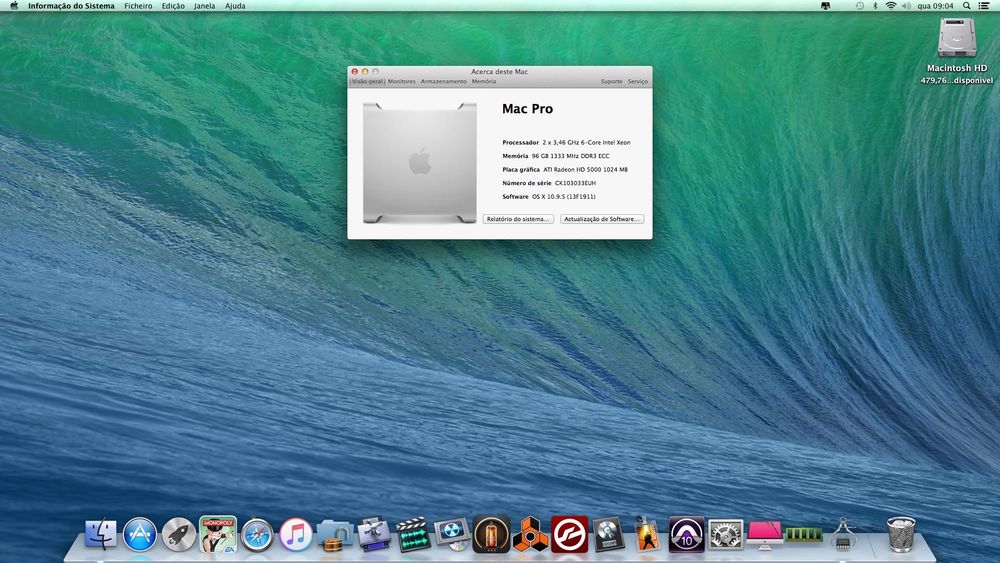Open the Ficheiro menu

[138, 6]
